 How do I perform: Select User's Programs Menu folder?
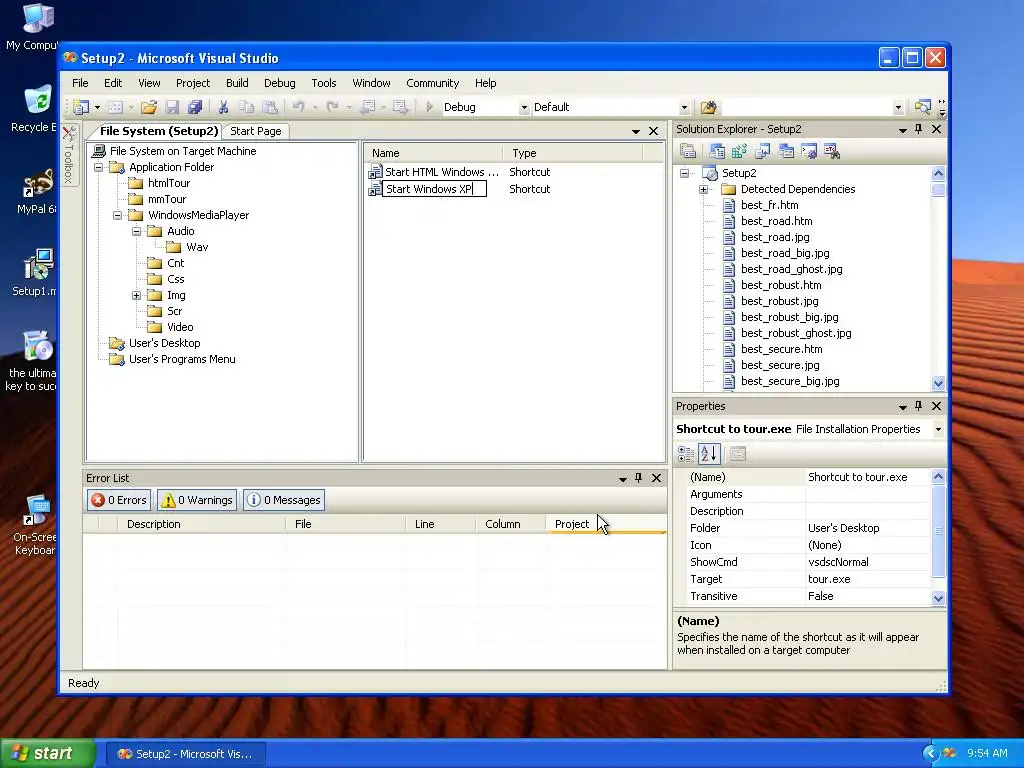(182, 359)
